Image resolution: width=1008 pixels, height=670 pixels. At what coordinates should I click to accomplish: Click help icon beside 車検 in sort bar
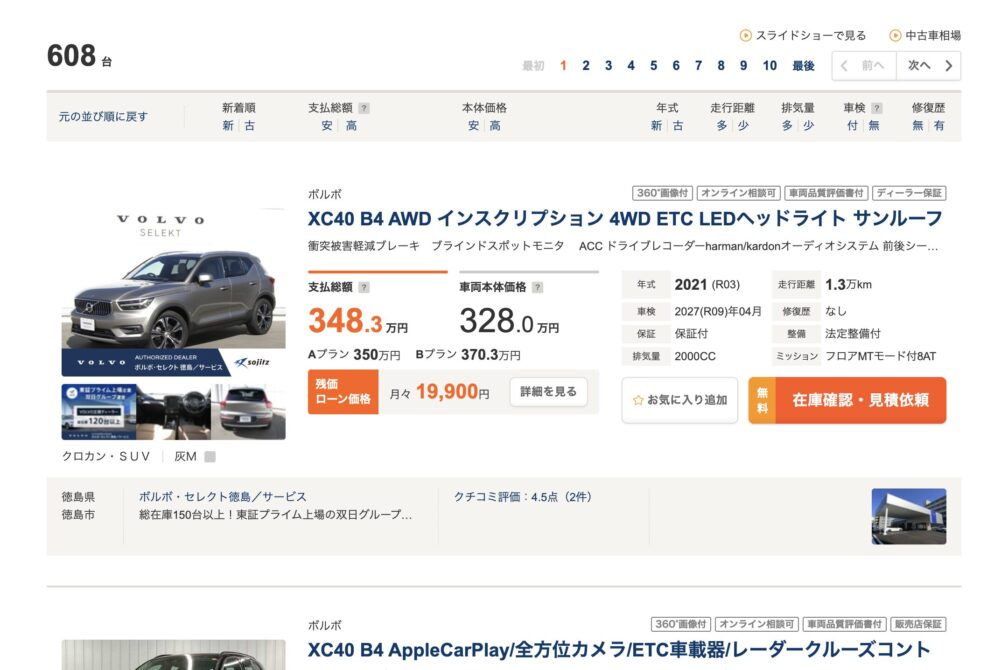tap(877, 108)
